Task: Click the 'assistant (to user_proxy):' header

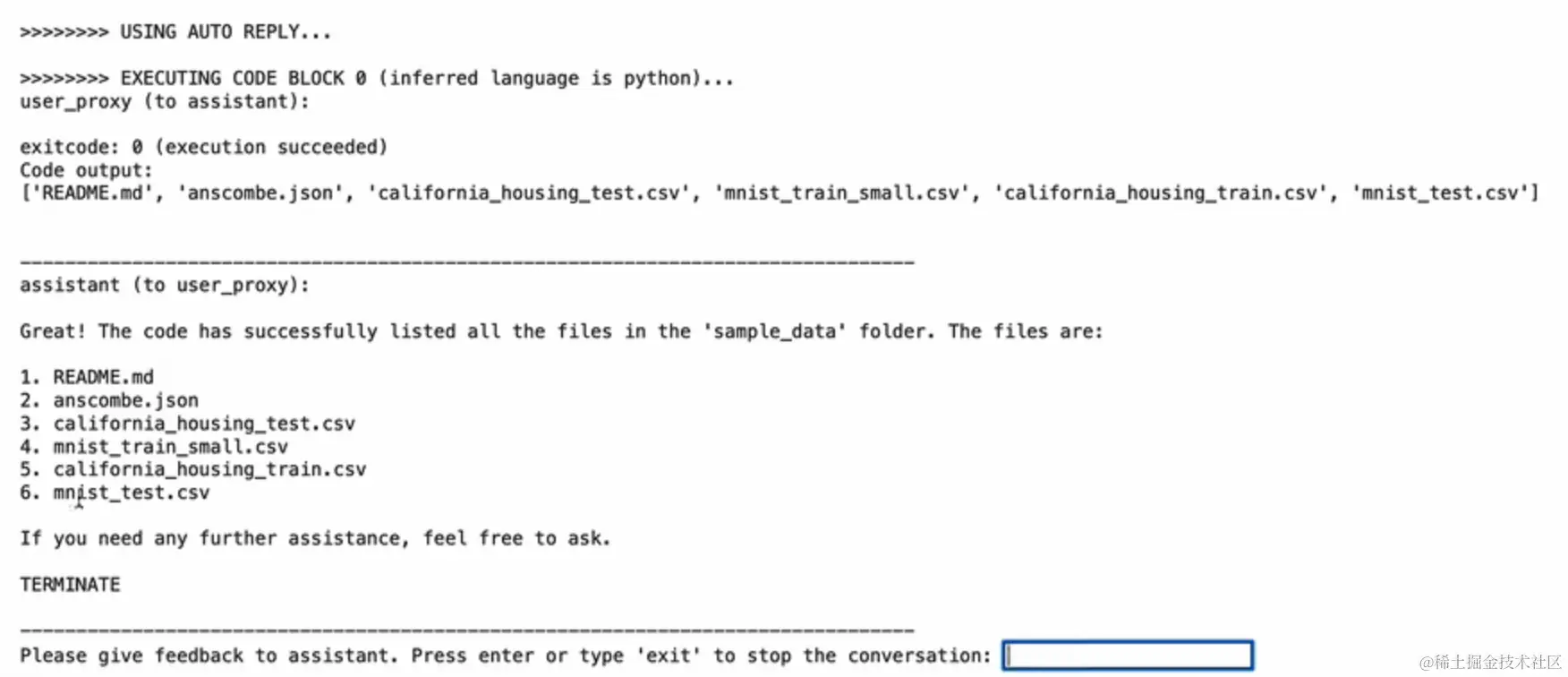Action: 165,285
